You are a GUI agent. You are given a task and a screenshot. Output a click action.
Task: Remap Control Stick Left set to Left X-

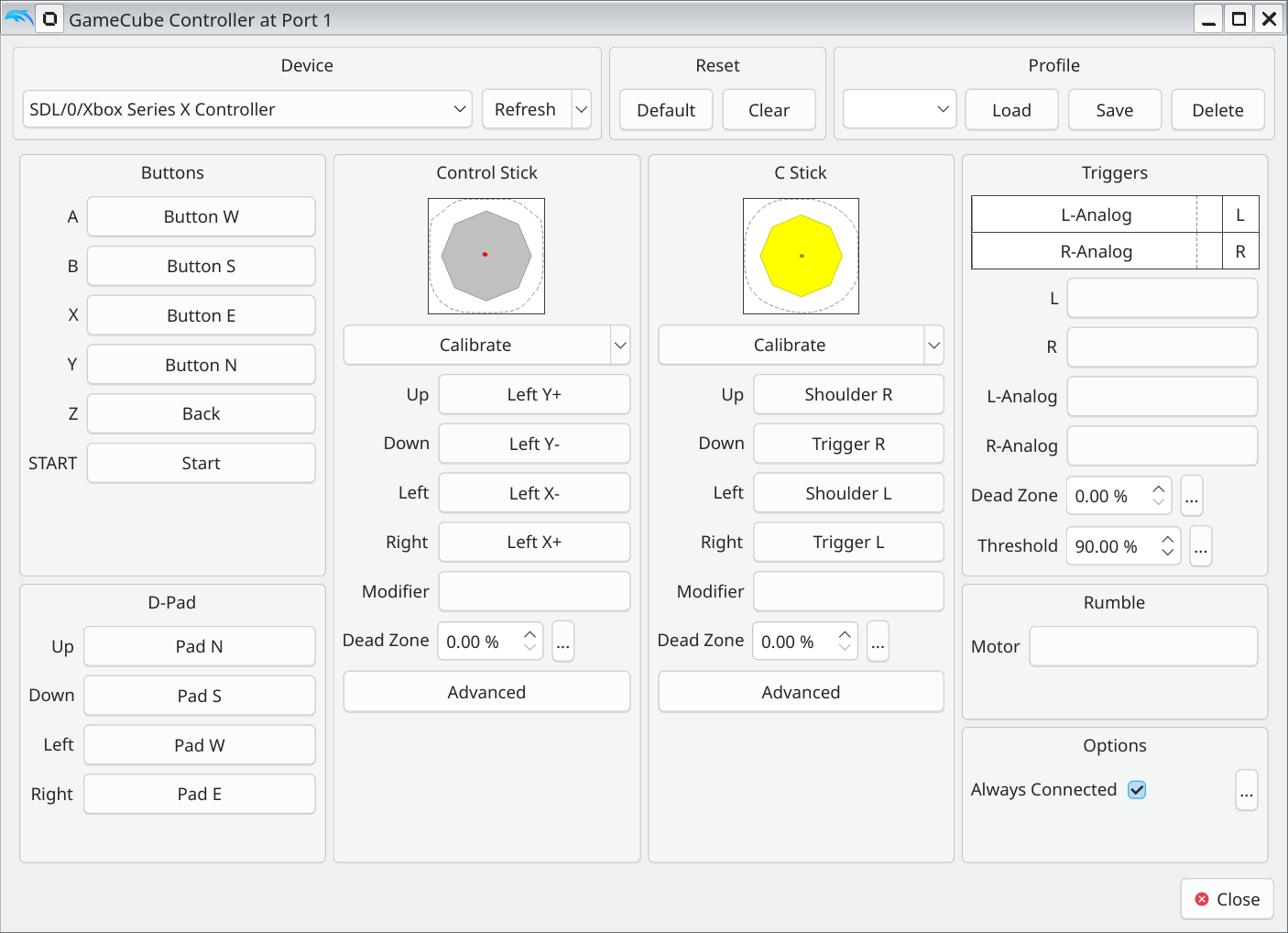click(x=534, y=493)
